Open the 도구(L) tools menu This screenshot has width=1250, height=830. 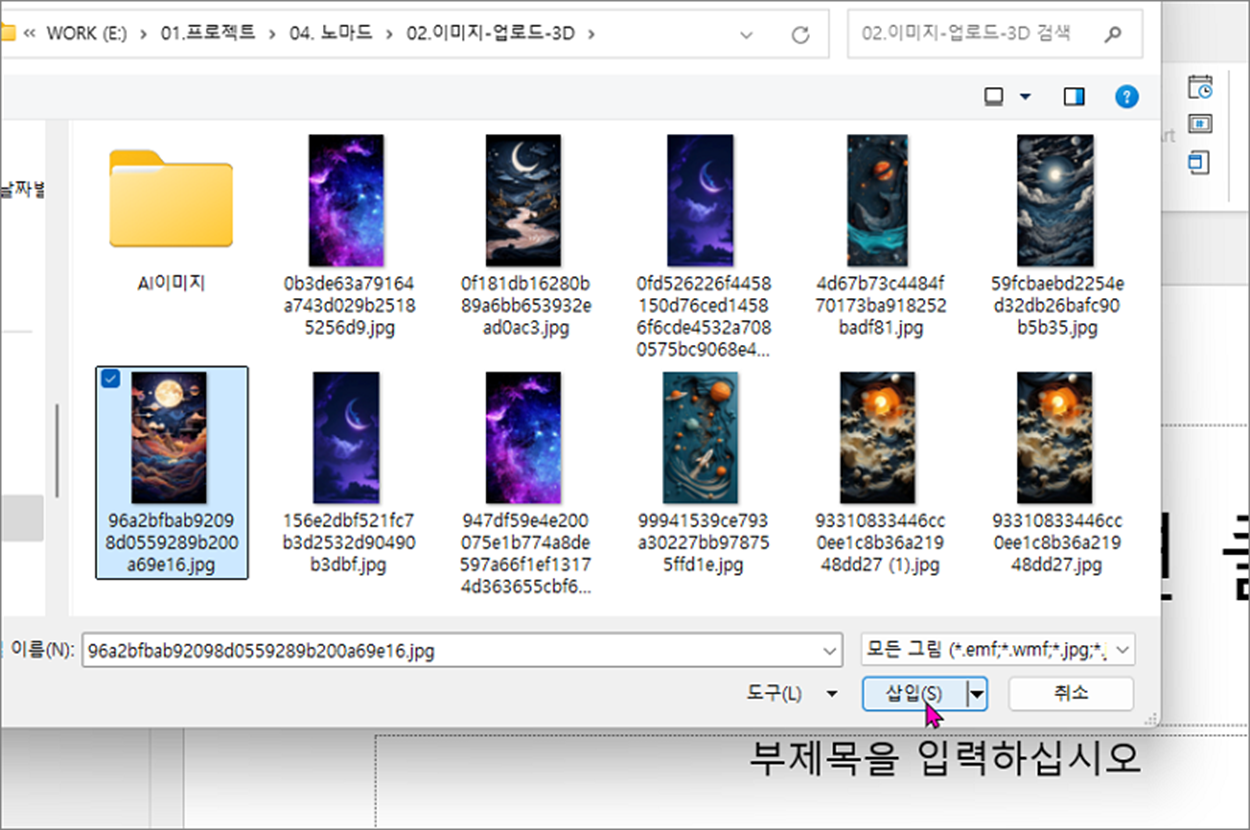coord(790,693)
